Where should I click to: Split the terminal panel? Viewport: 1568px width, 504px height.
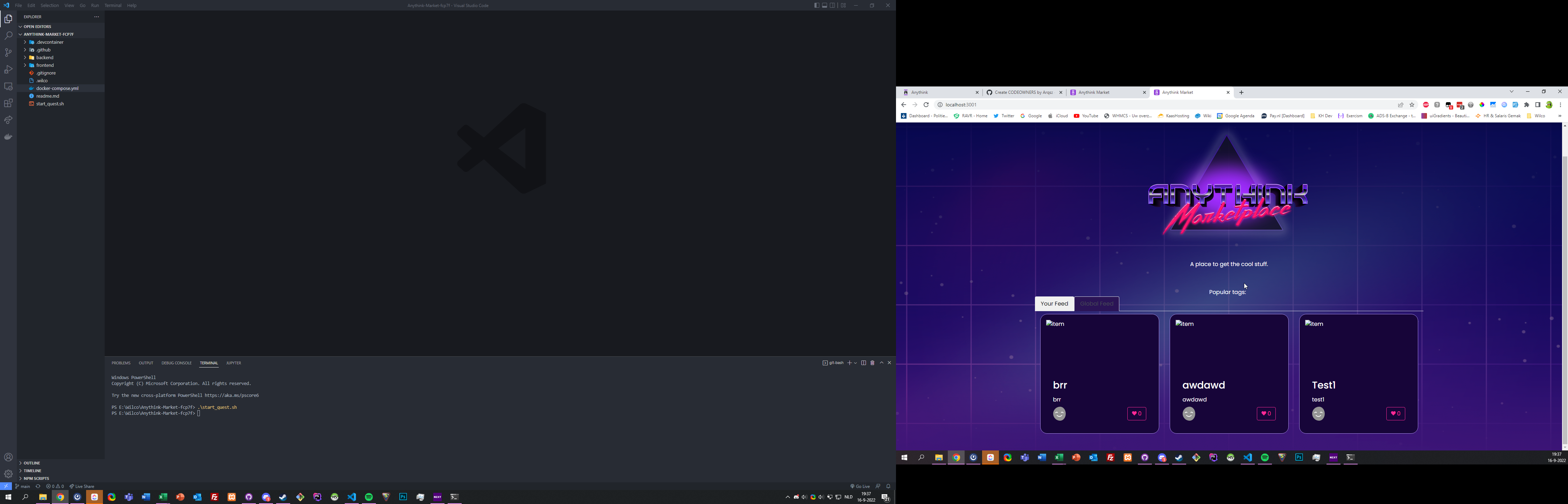click(x=863, y=363)
